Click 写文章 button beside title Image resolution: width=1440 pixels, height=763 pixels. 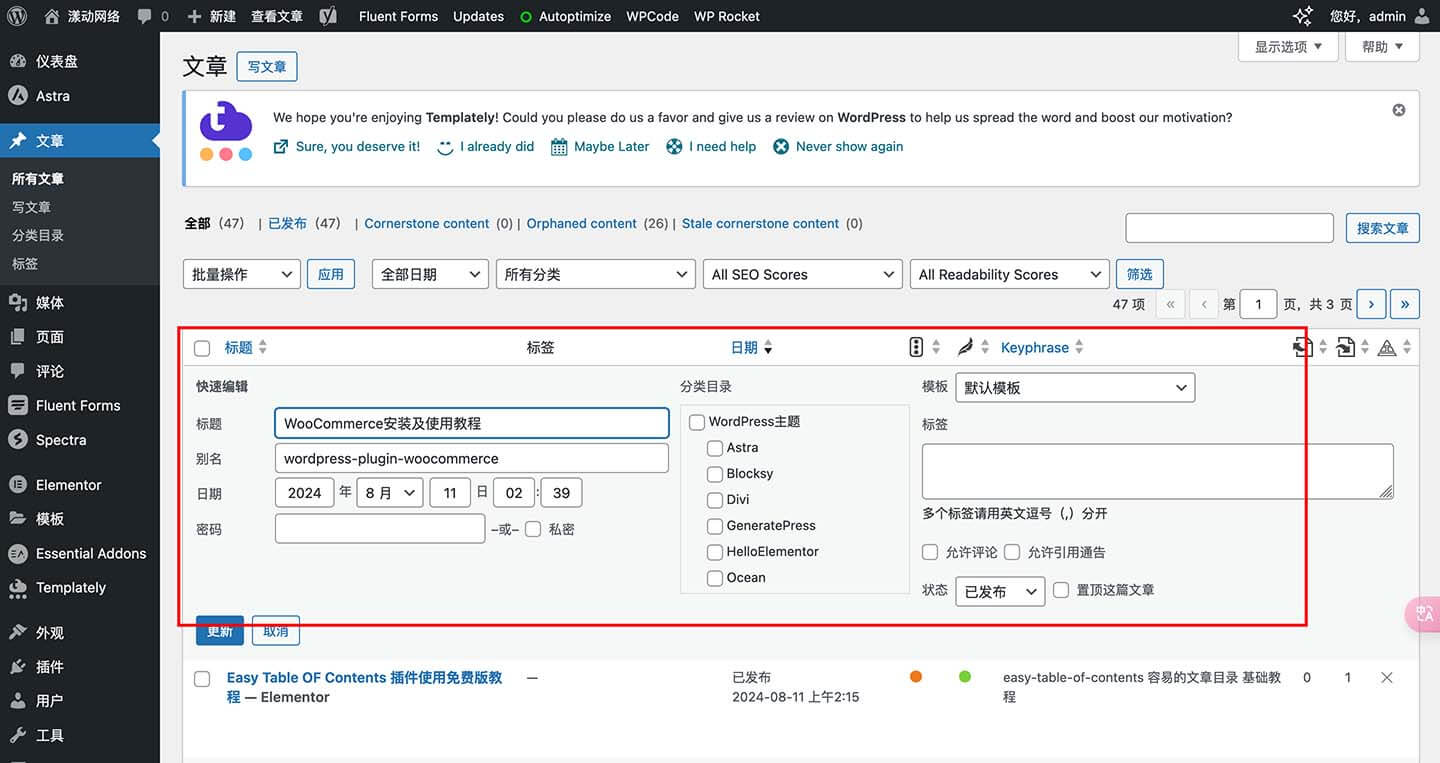(267, 67)
